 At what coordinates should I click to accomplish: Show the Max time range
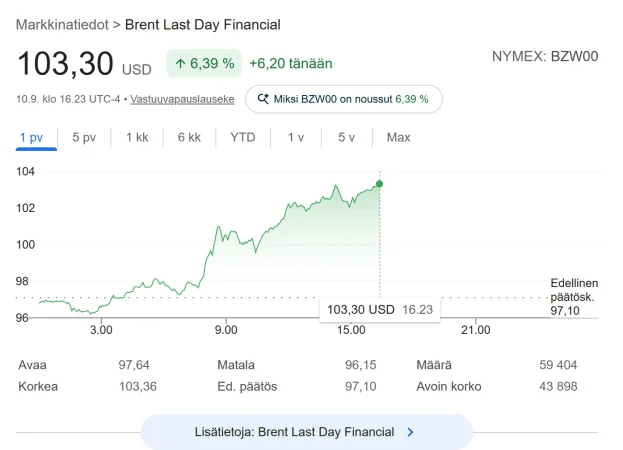[x=399, y=137]
